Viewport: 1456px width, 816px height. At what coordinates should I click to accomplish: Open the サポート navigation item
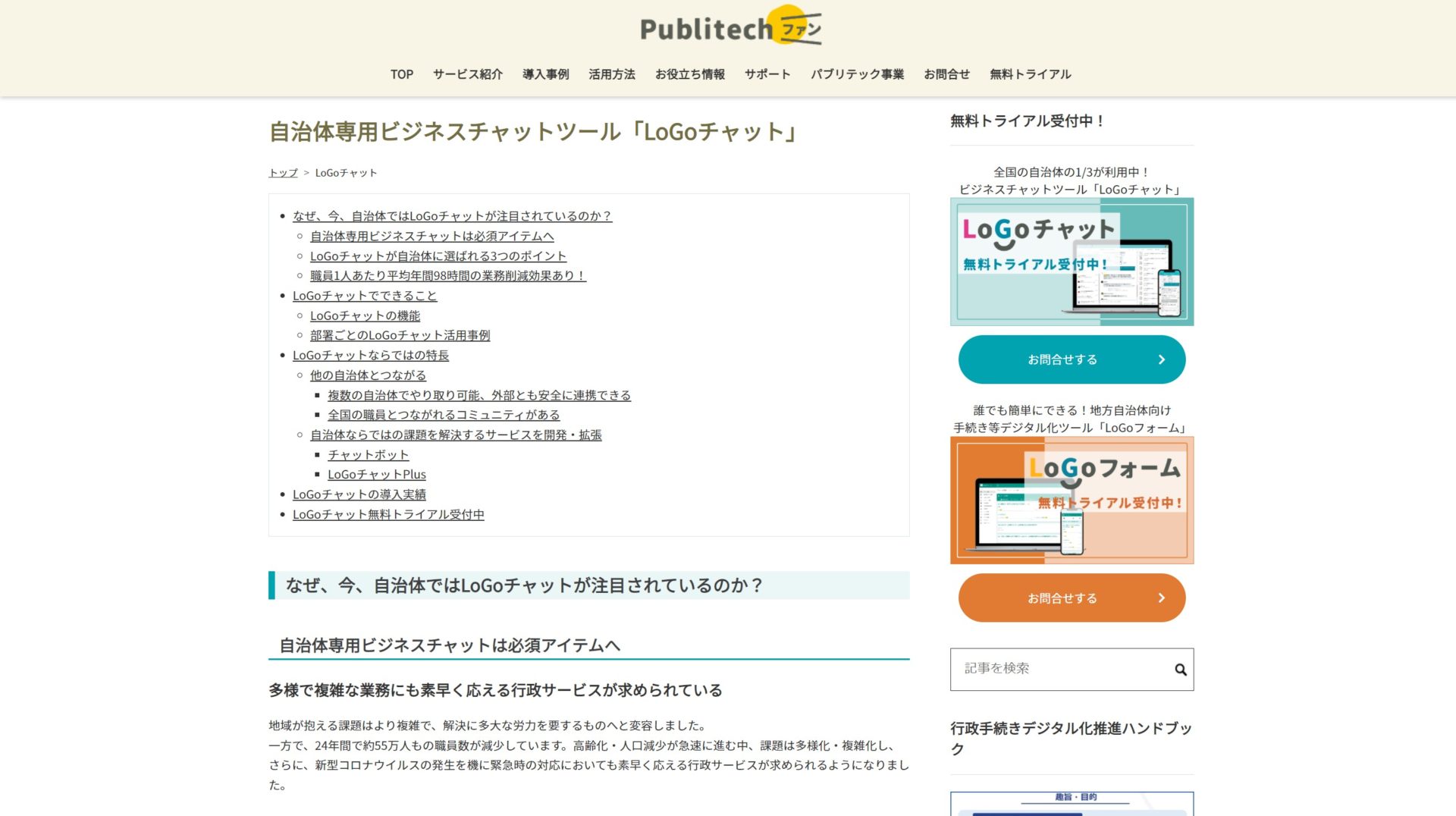tap(767, 74)
